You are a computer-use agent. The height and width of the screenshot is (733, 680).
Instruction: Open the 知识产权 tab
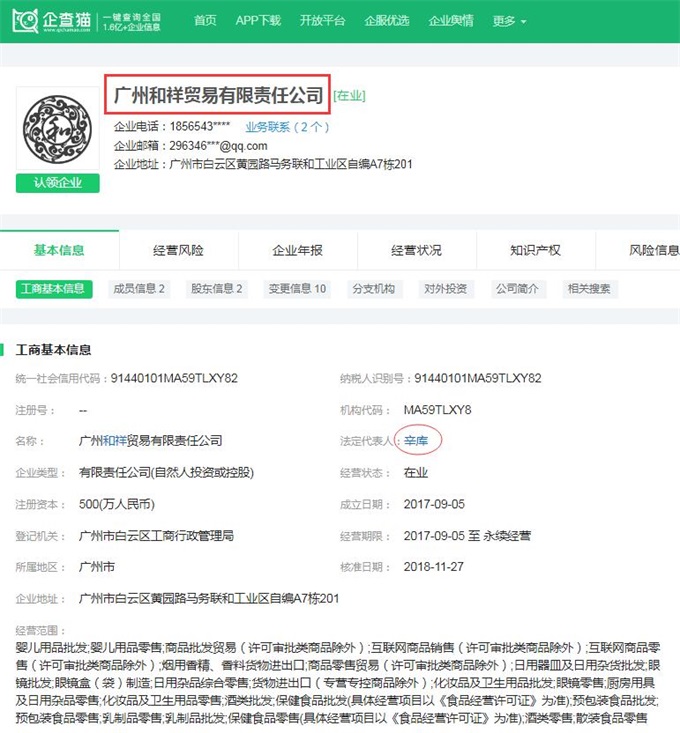click(x=536, y=250)
